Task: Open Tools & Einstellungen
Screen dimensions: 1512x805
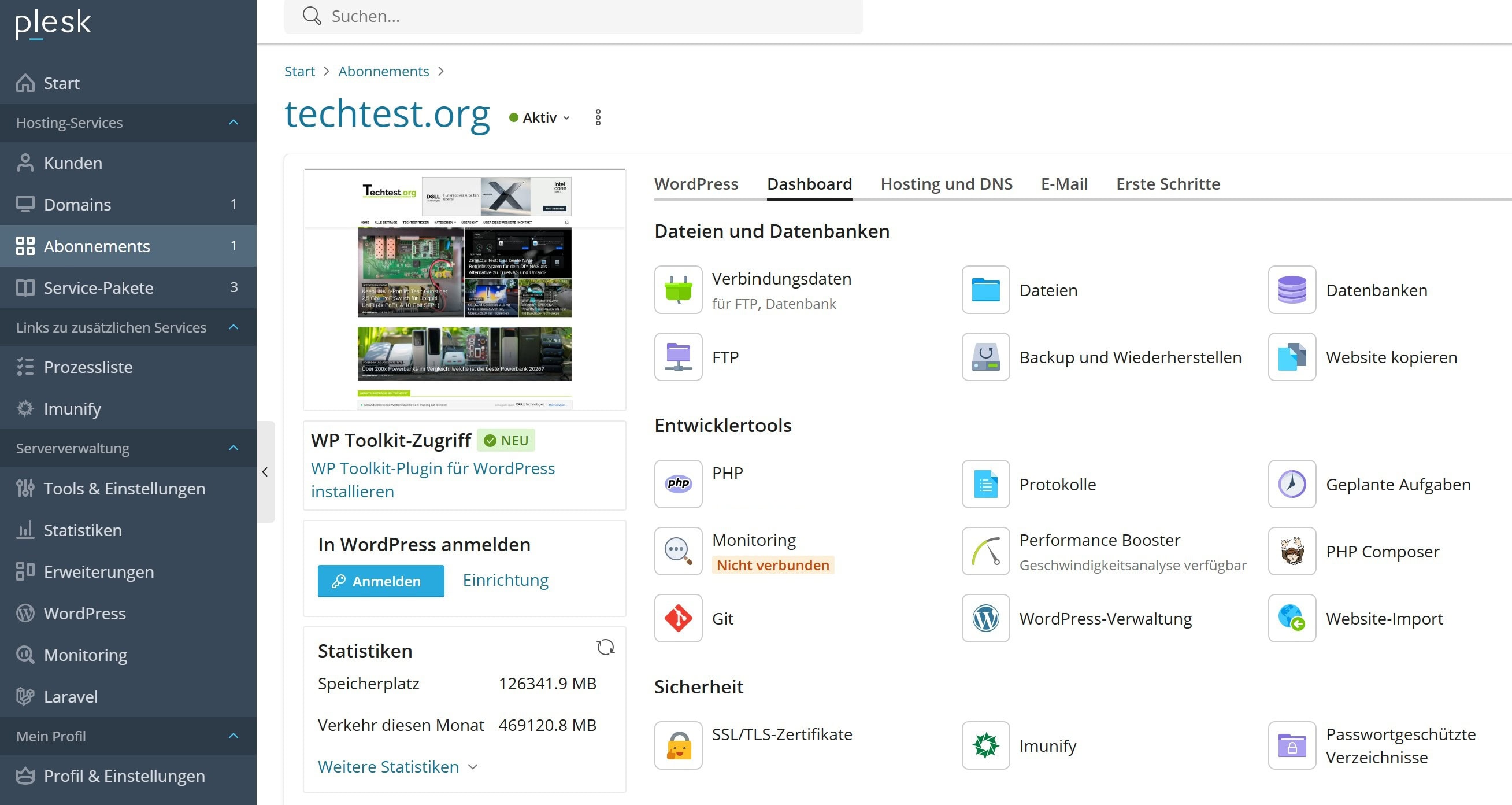Action: 128,489
